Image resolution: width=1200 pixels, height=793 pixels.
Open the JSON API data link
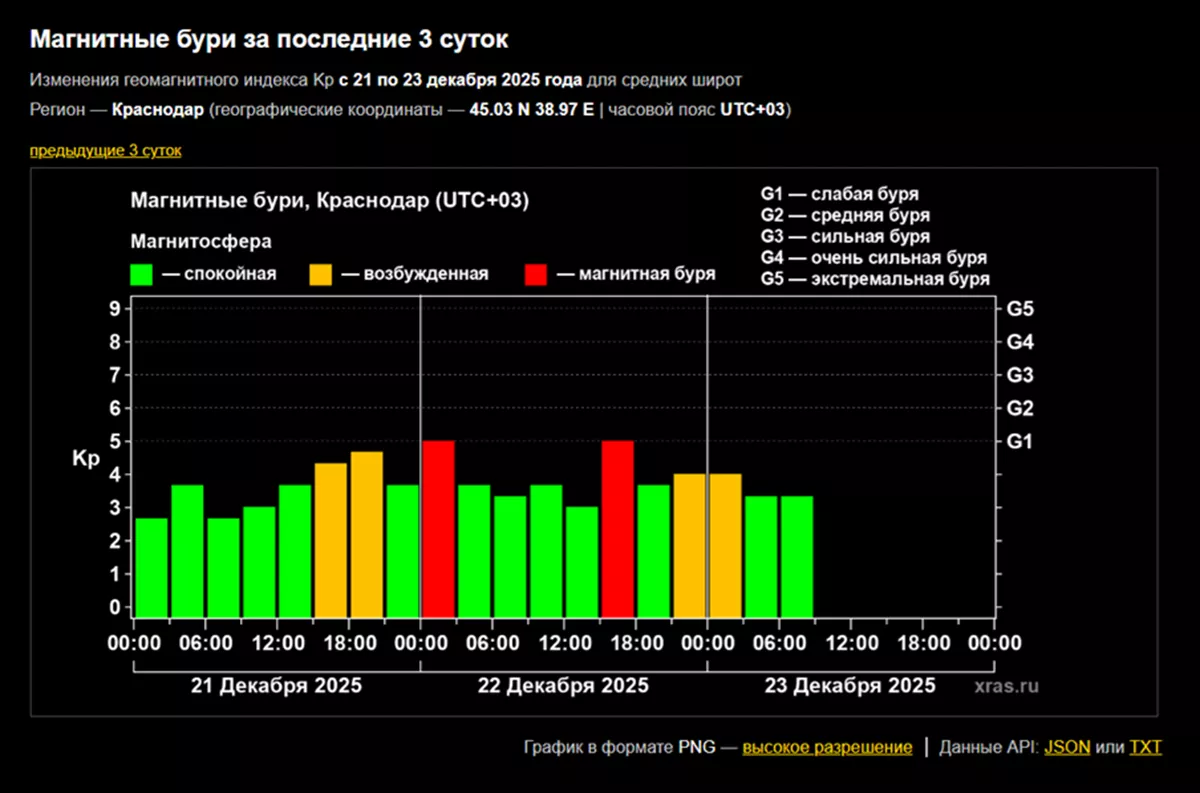(1067, 747)
